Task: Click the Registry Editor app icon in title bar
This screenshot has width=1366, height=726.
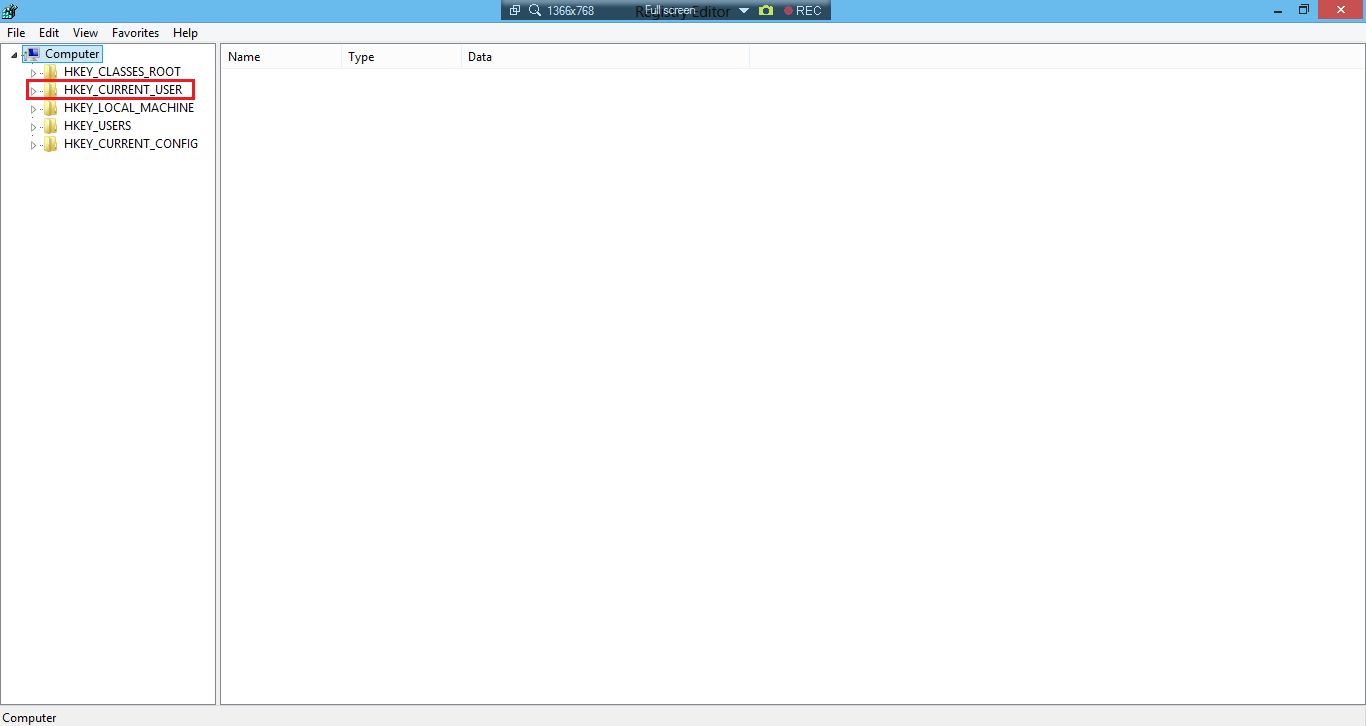Action: [9, 10]
